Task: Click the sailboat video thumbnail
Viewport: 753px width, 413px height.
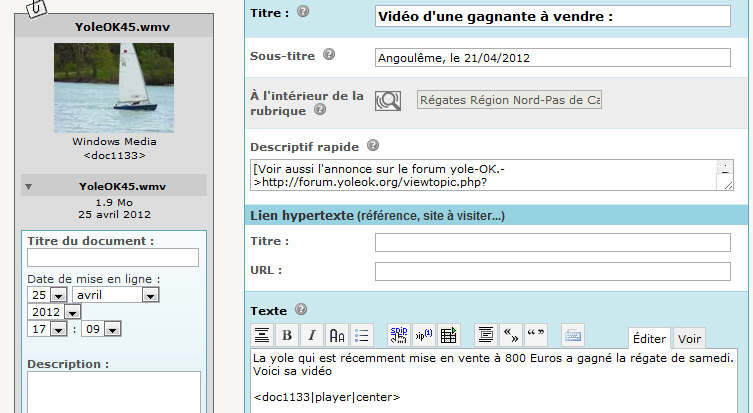Action: coord(114,88)
